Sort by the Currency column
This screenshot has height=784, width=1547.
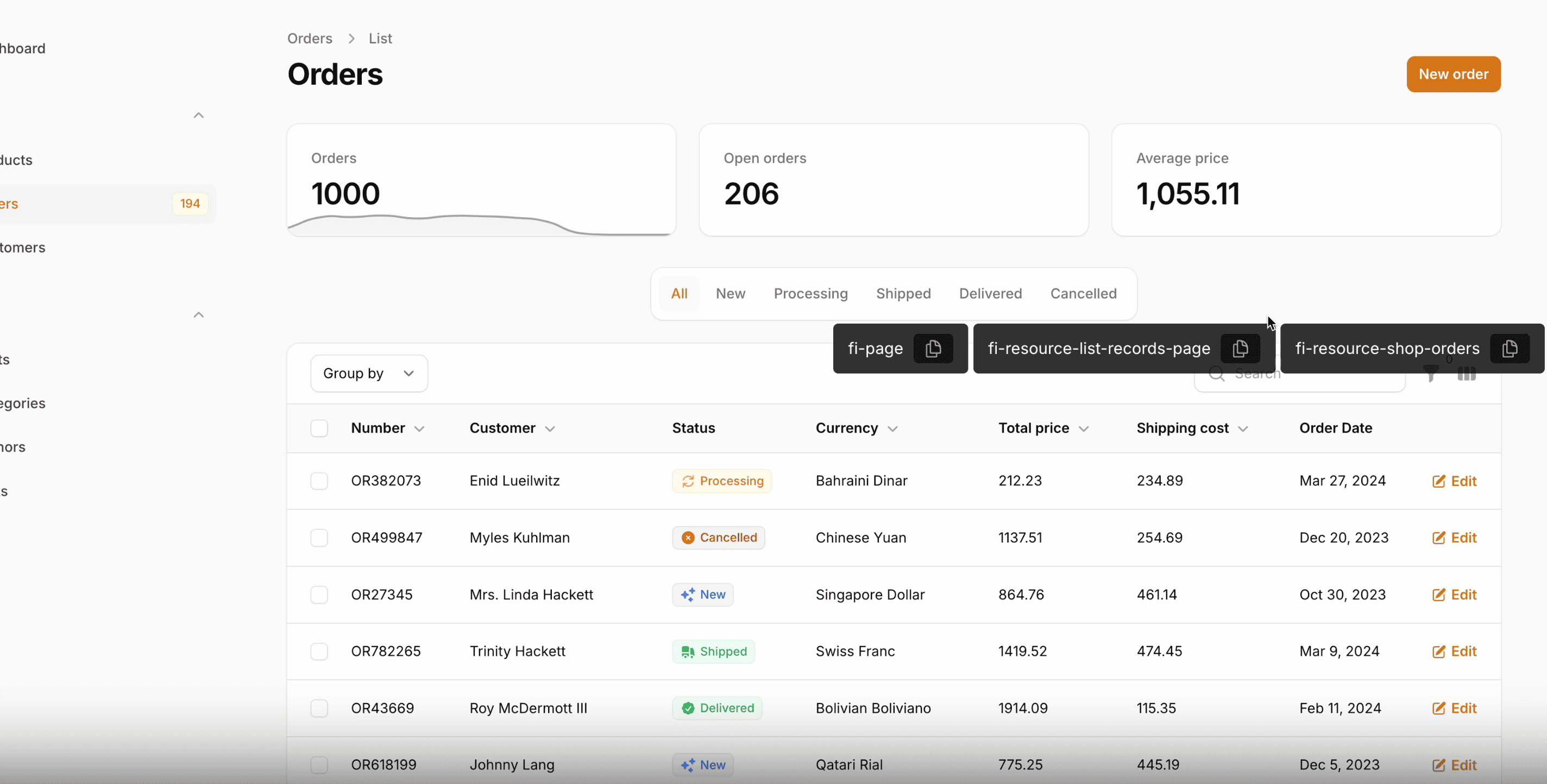coord(857,428)
